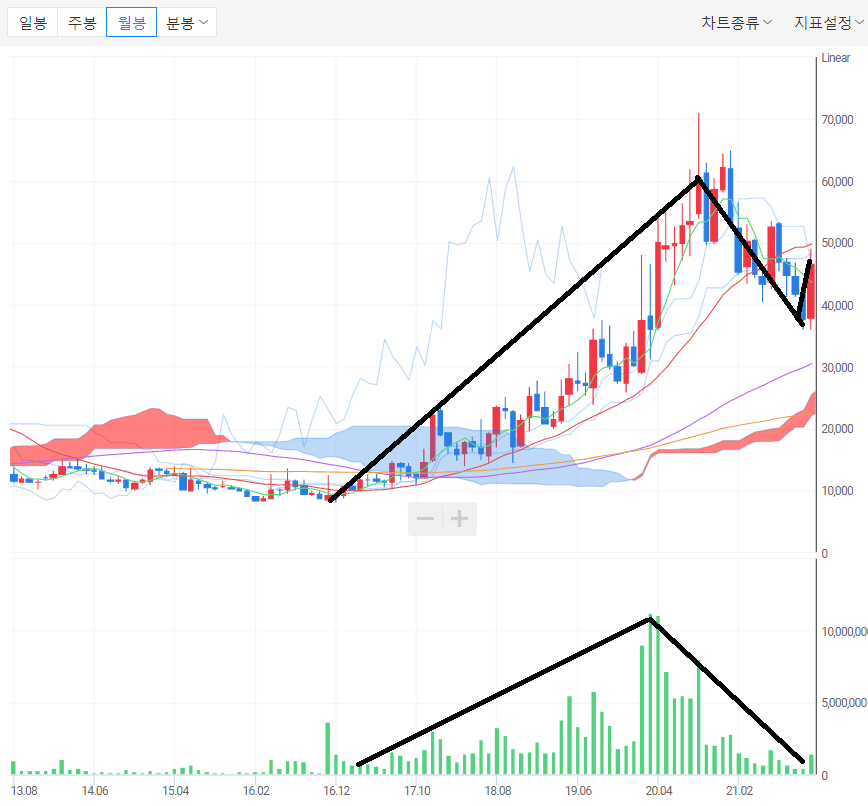
Task: Click the 18.08 date axis label
Action: (498, 790)
